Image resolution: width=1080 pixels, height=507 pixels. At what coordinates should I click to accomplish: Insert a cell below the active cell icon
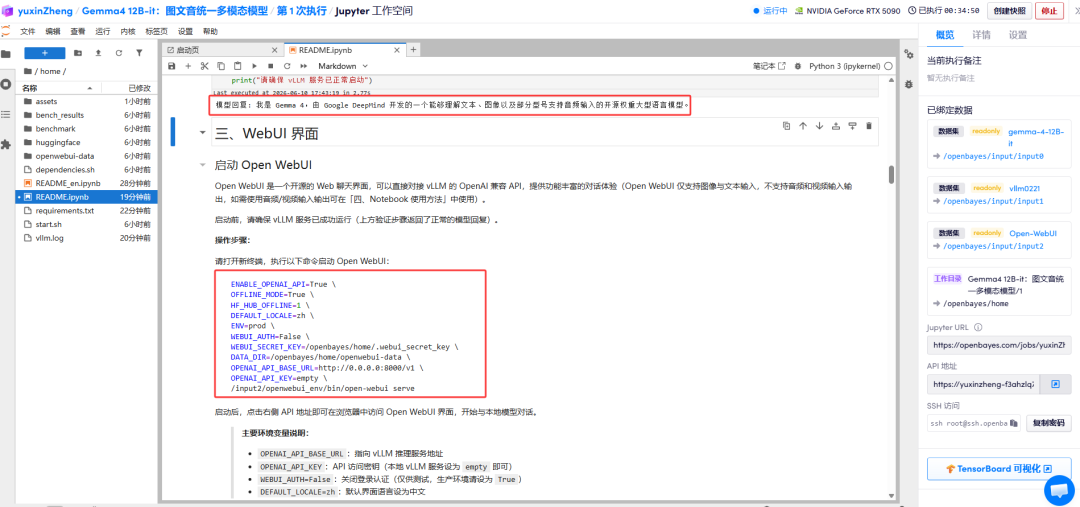[852, 126]
